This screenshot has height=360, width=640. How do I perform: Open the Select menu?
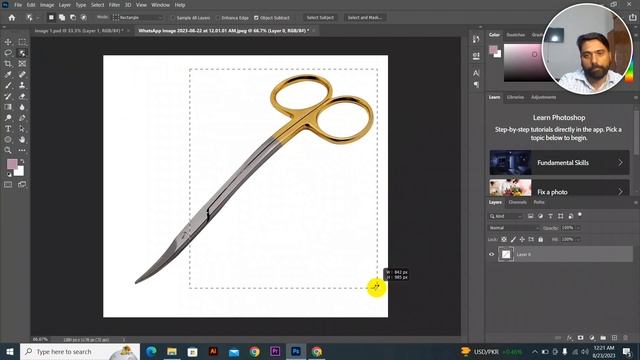coord(97,5)
